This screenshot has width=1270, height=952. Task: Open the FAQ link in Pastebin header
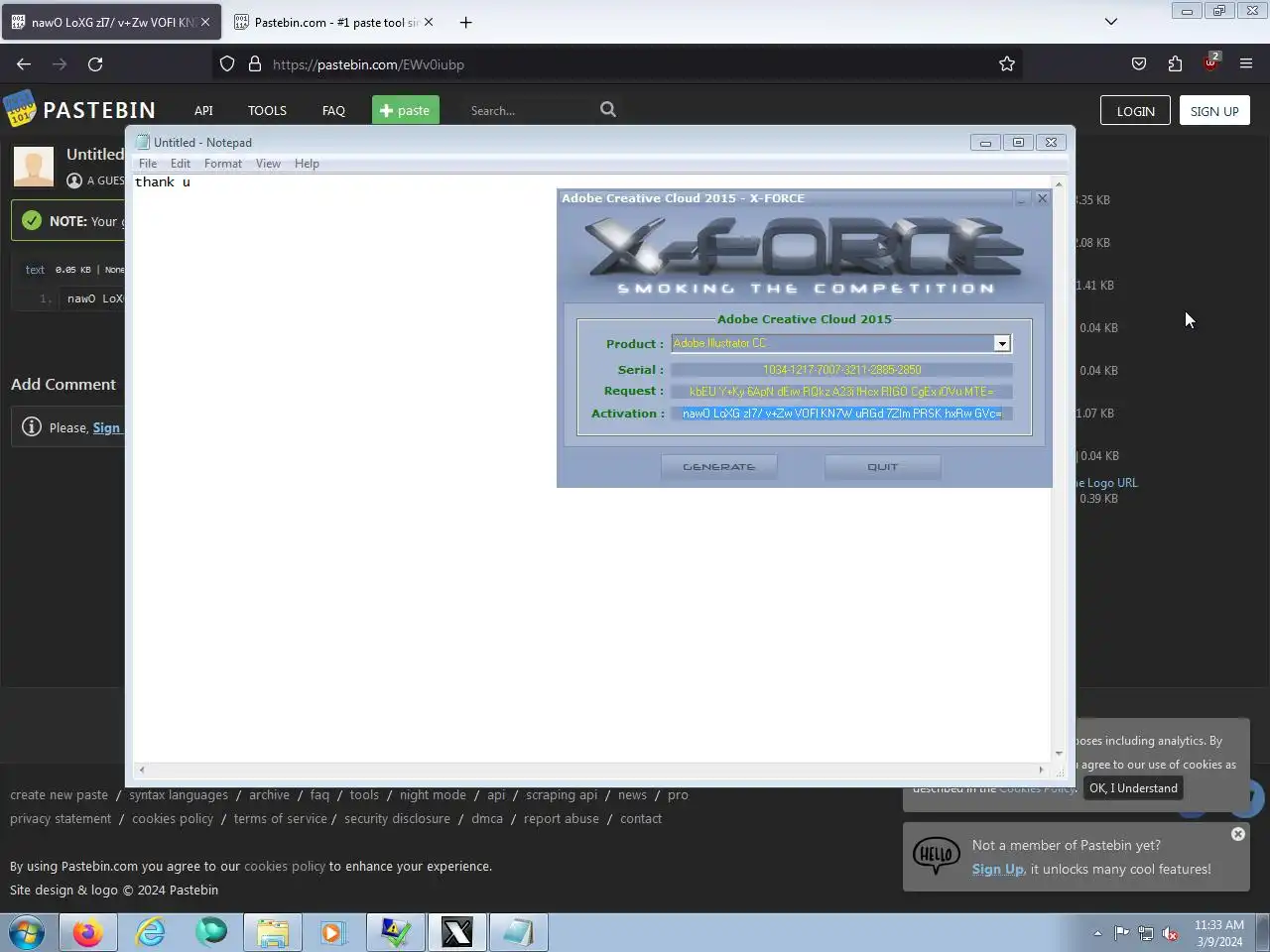coord(333,111)
